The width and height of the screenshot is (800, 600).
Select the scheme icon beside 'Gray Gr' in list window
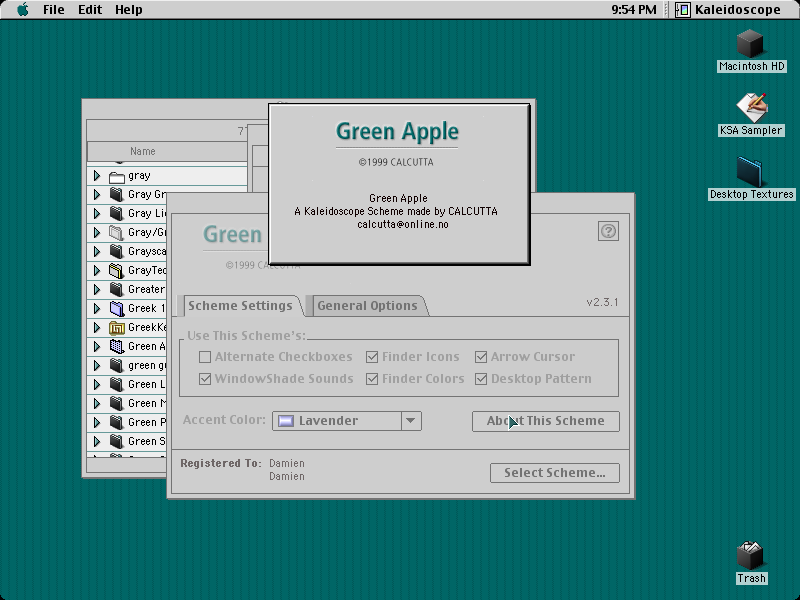[117, 194]
